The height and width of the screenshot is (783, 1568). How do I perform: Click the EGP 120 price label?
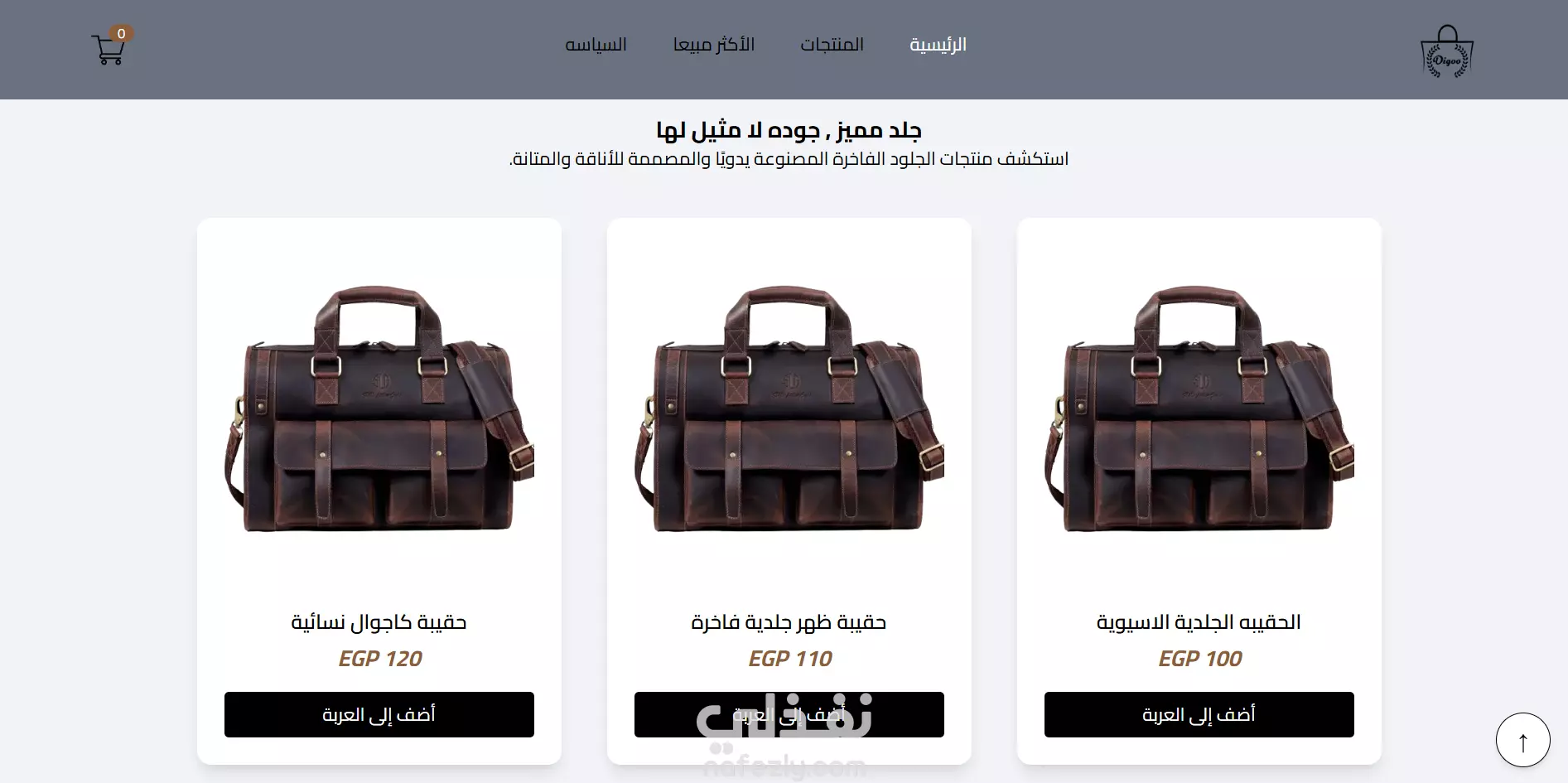coord(379,659)
